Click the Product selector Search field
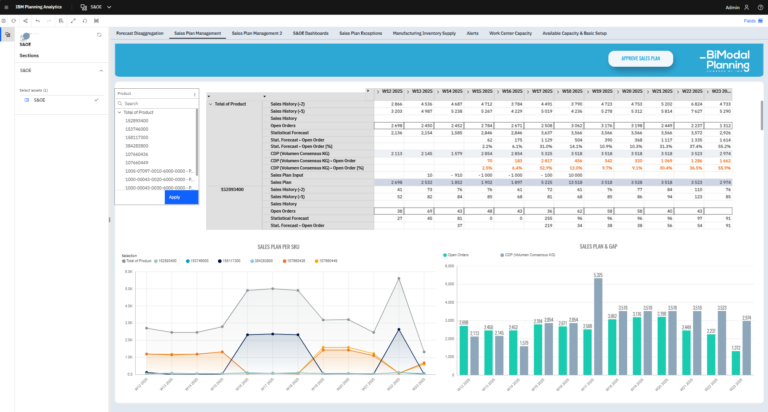The width and height of the screenshot is (768, 412). click(x=157, y=103)
